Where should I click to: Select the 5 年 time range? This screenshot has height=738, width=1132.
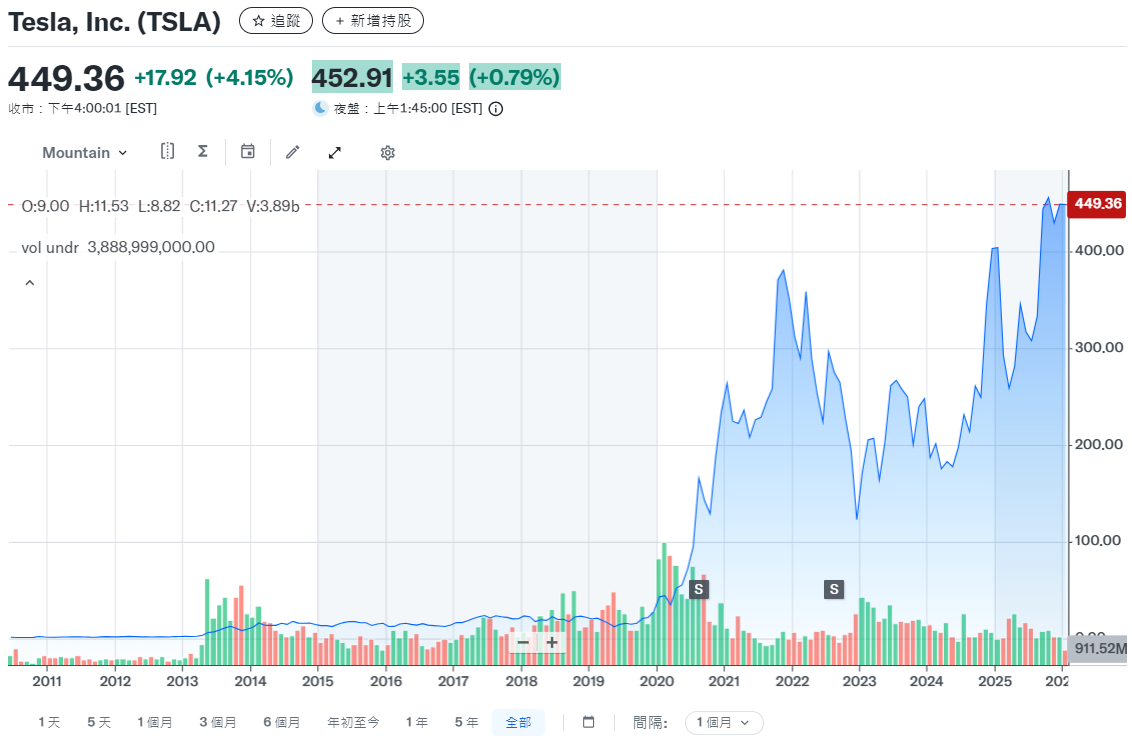tap(466, 722)
